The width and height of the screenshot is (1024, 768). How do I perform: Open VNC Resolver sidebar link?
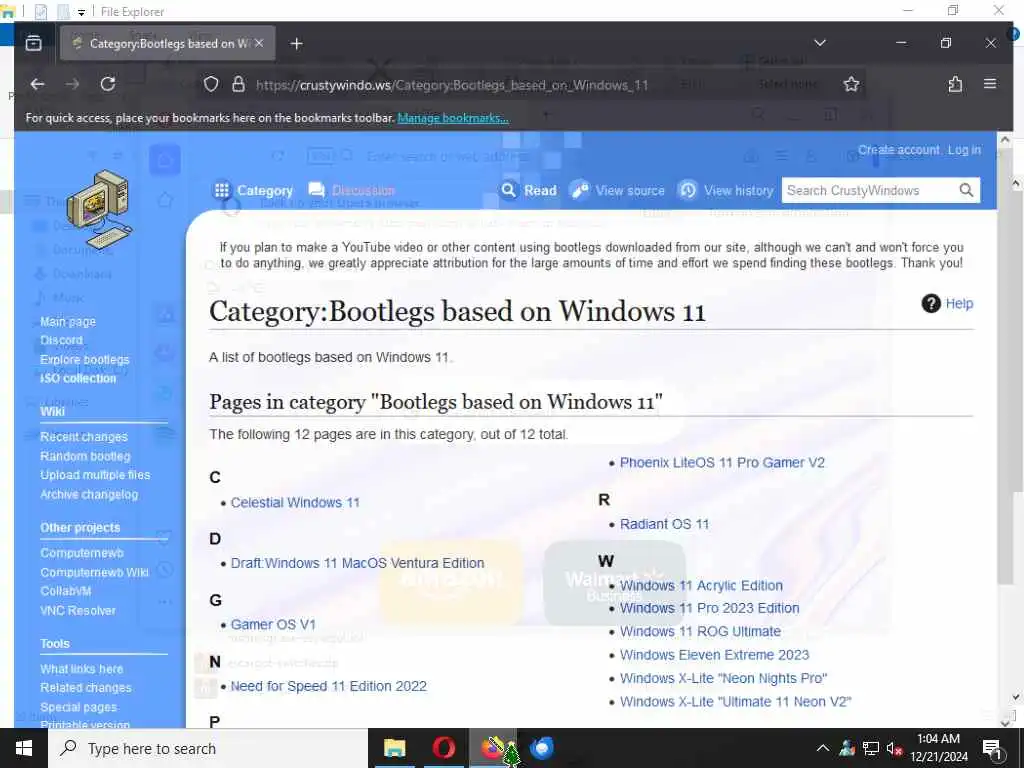[78, 611]
